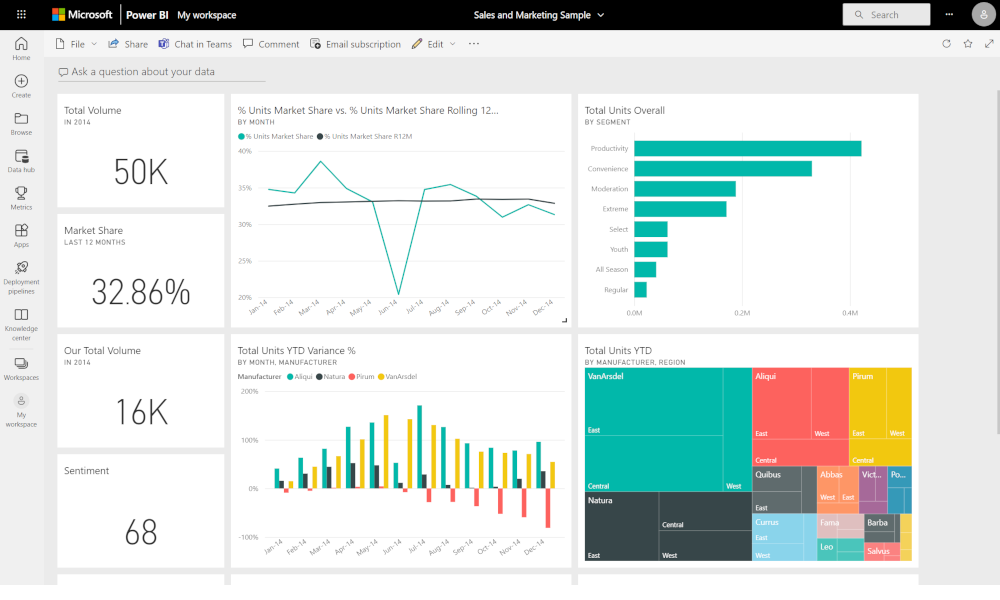Image resolution: width=1000 pixels, height=600 pixels.
Task: Select the Productivity bar in Total Units Overall
Action: pyautogui.click(x=747, y=149)
